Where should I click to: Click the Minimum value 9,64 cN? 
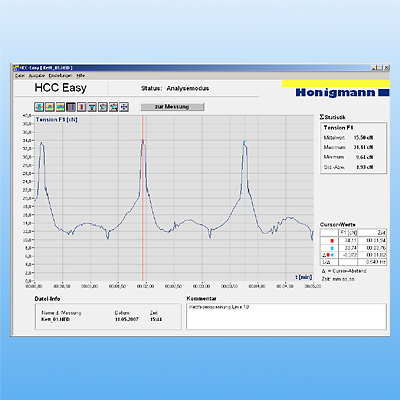pyautogui.click(x=364, y=157)
